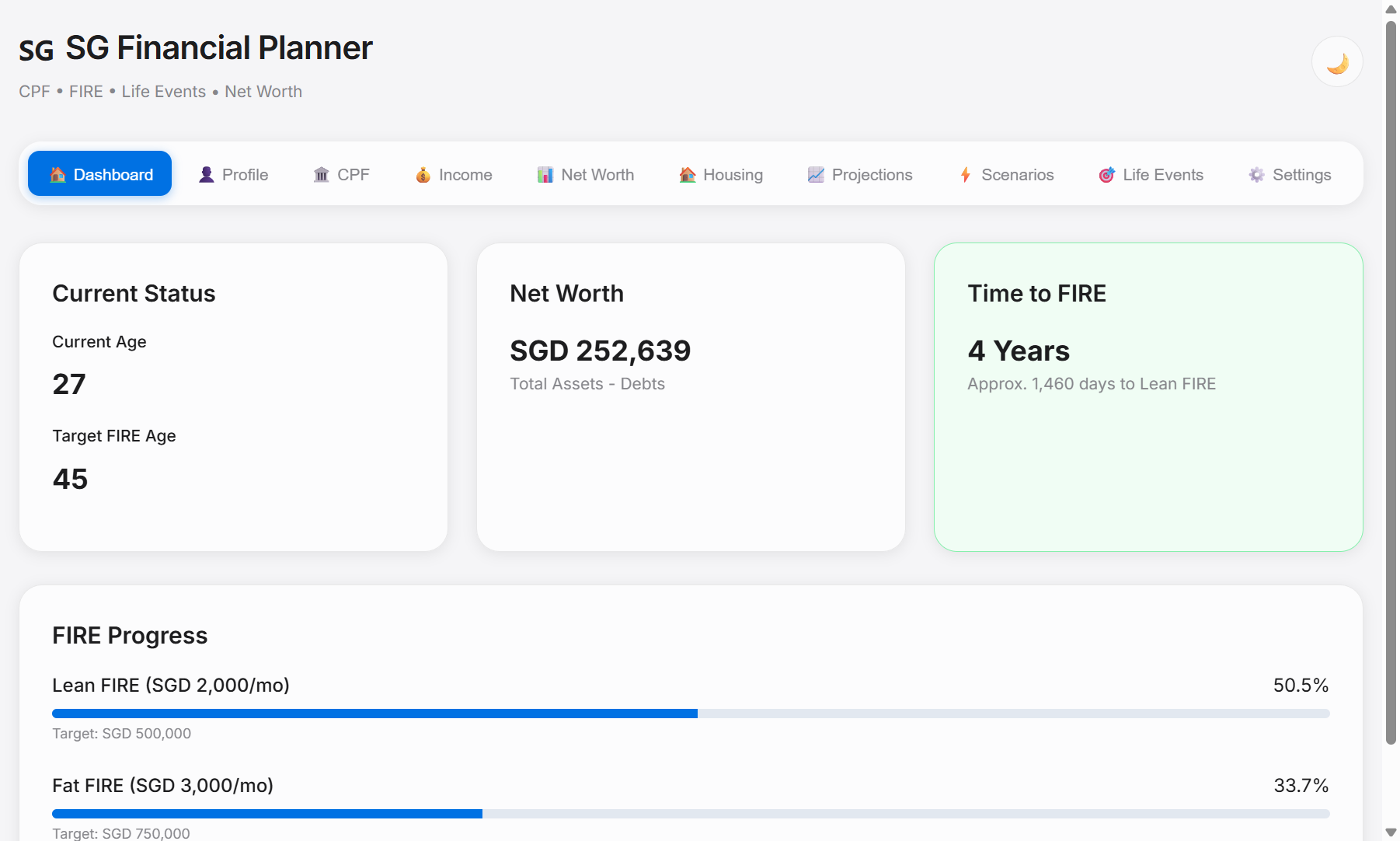The height and width of the screenshot is (841, 1400).
Task: Click the Target FIRE Age label
Action: (x=114, y=436)
